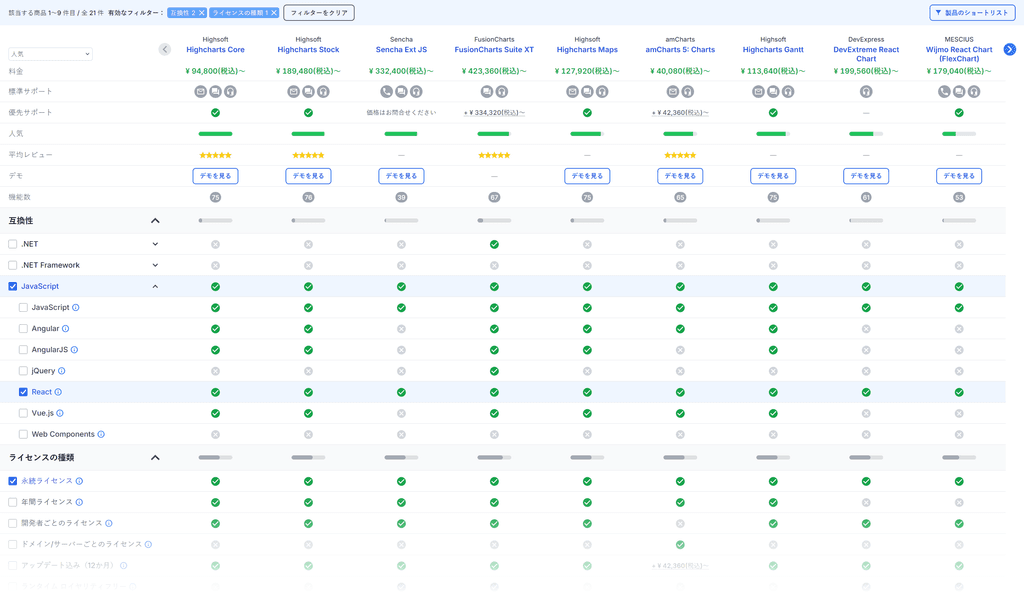
Task: Open the Highcharts Core product link
Action: click(216, 50)
